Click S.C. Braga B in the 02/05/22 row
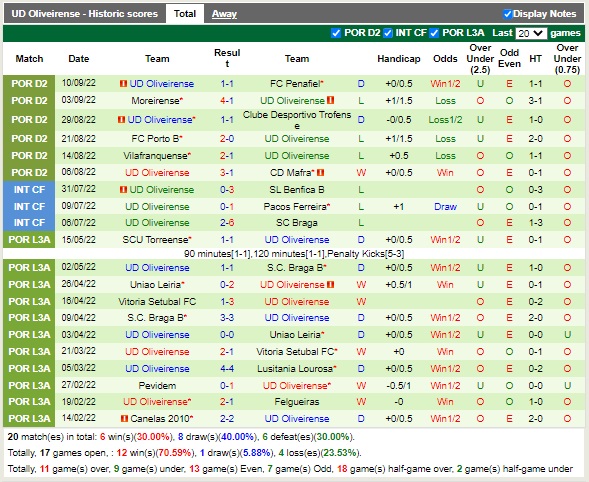 pyautogui.click(x=295, y=267)
